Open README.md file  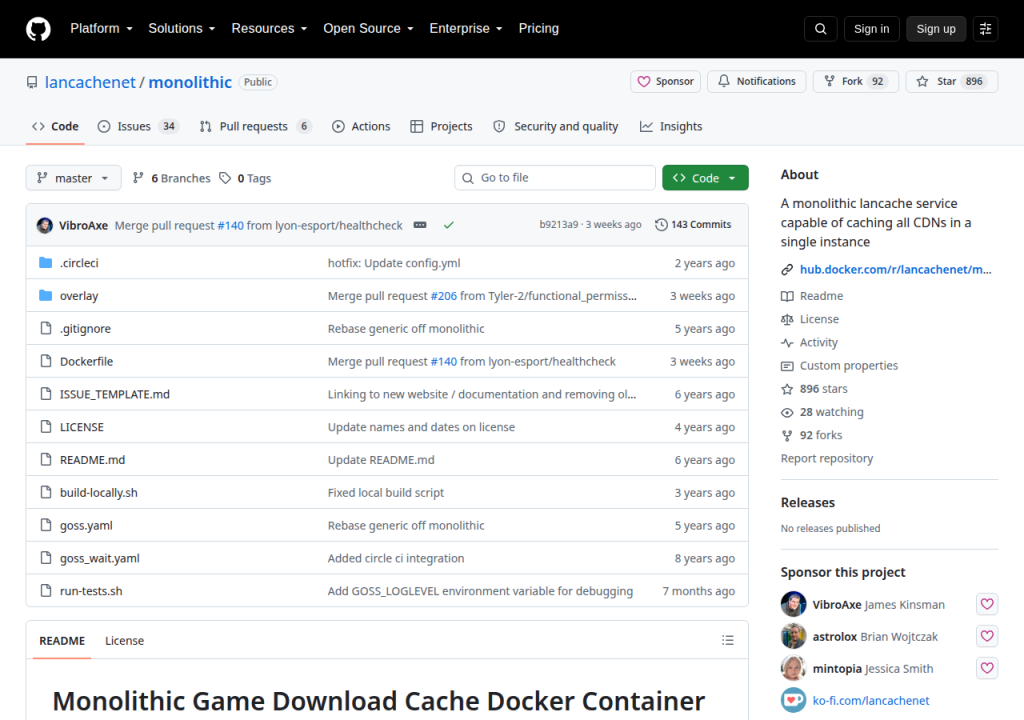92,460
